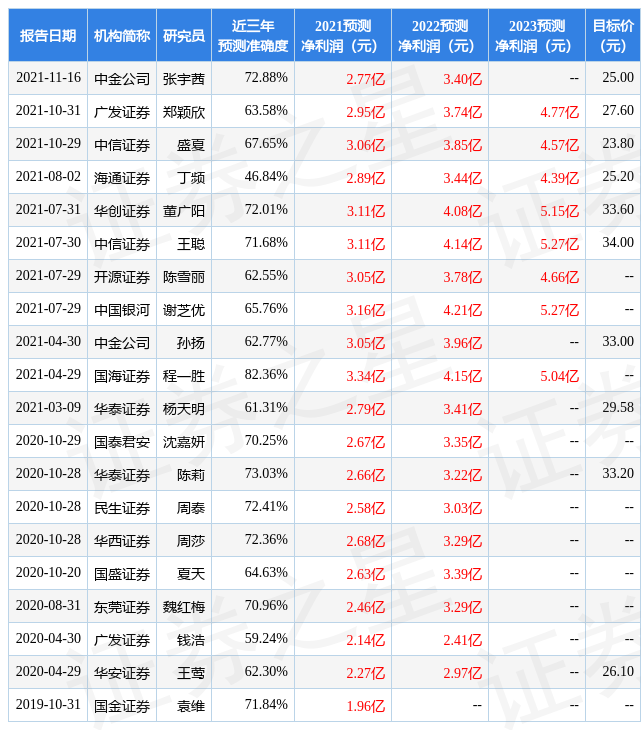Select institution 中国银河
Image resolution: width=641 pixels, height=730 pixels.
[x=122, y=310]
